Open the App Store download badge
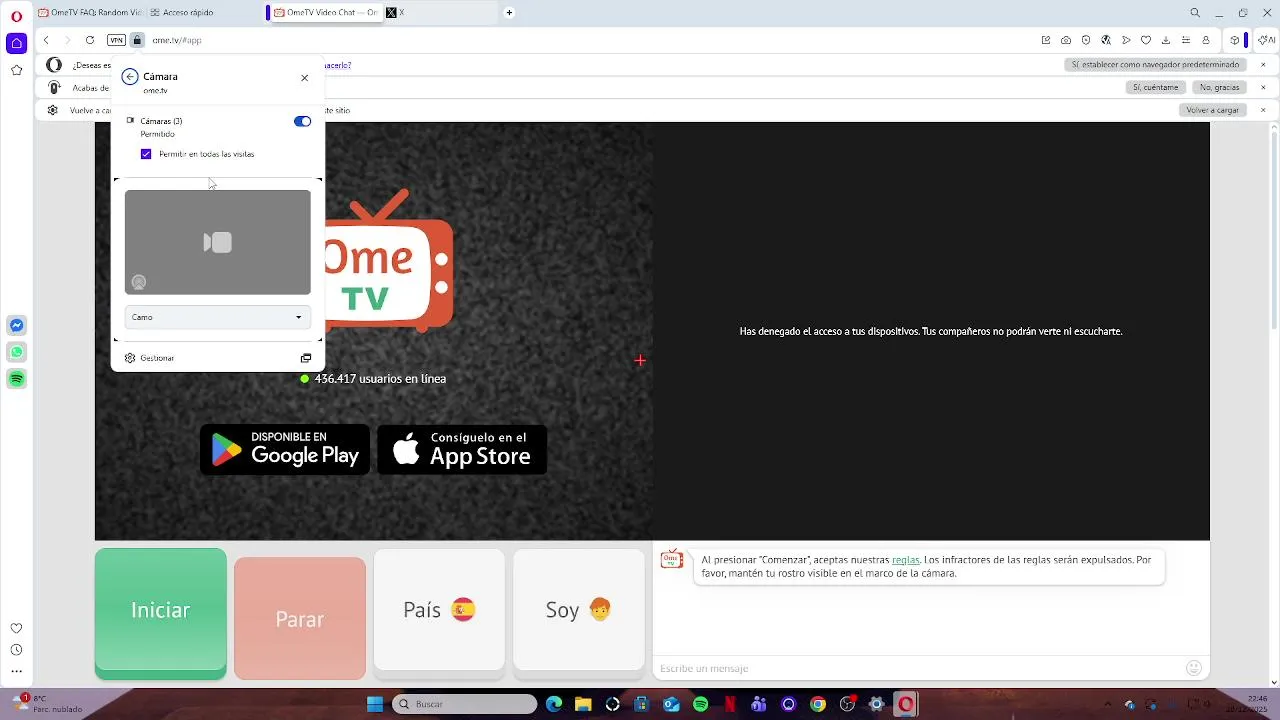Viewport: 1280px width, 720px height. click(462, 450)
